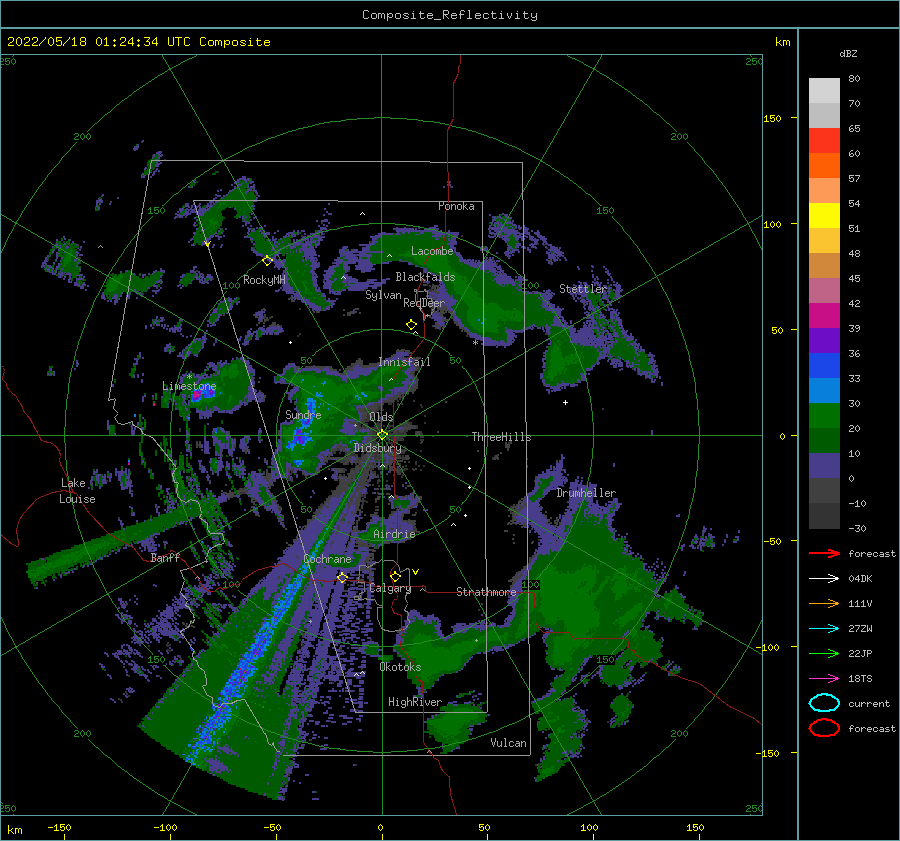Image resolution: width=900 pixels, height=841 pixels.
Task: Select the magenta 42-39 dBZ color band
Action: pos(824,316)
